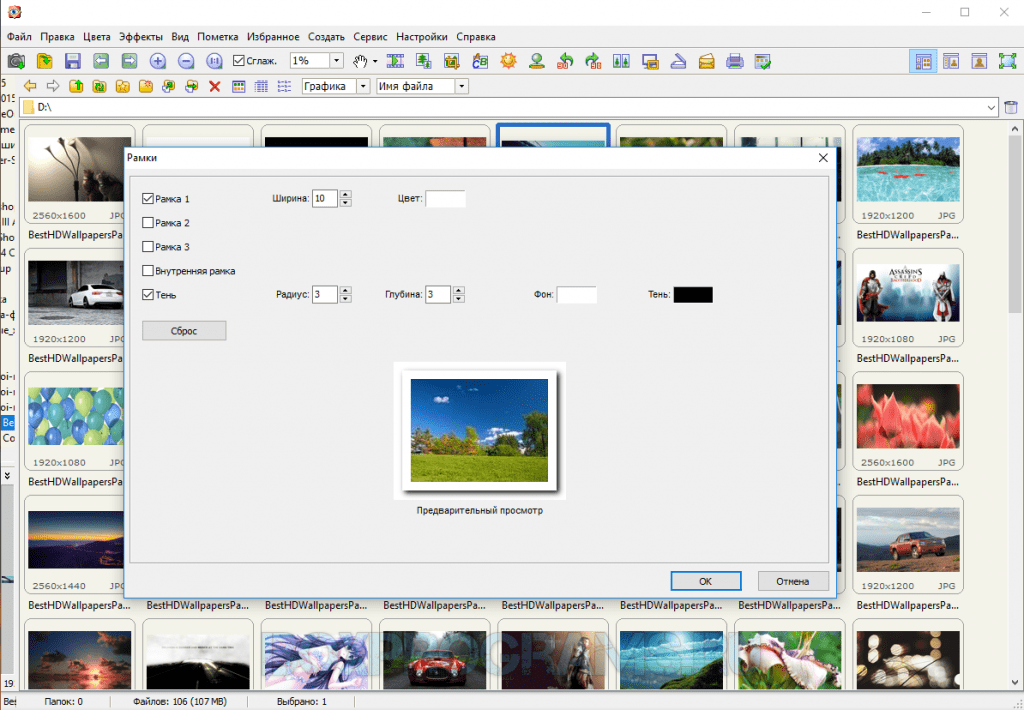Open the Имя файла sort dropdown

[x=462, y=86]
